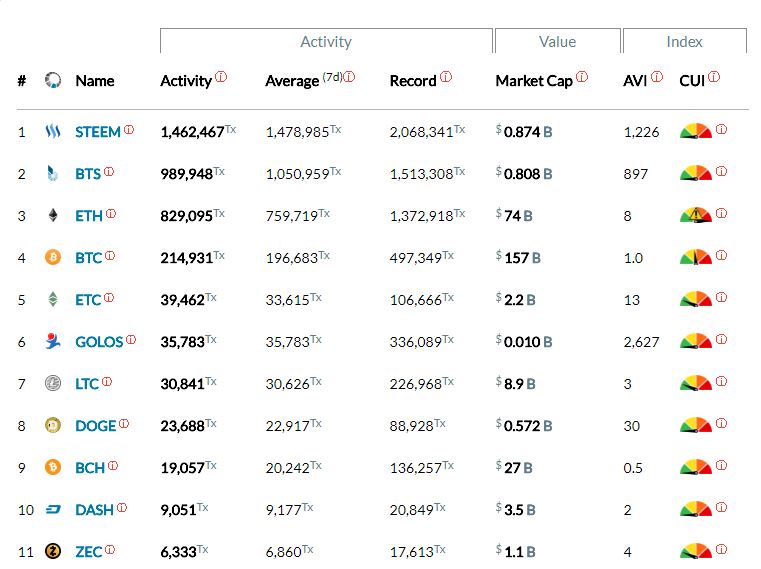Open the DASH coin link
The height and width of the screenshot is (569, 761).
94,510
